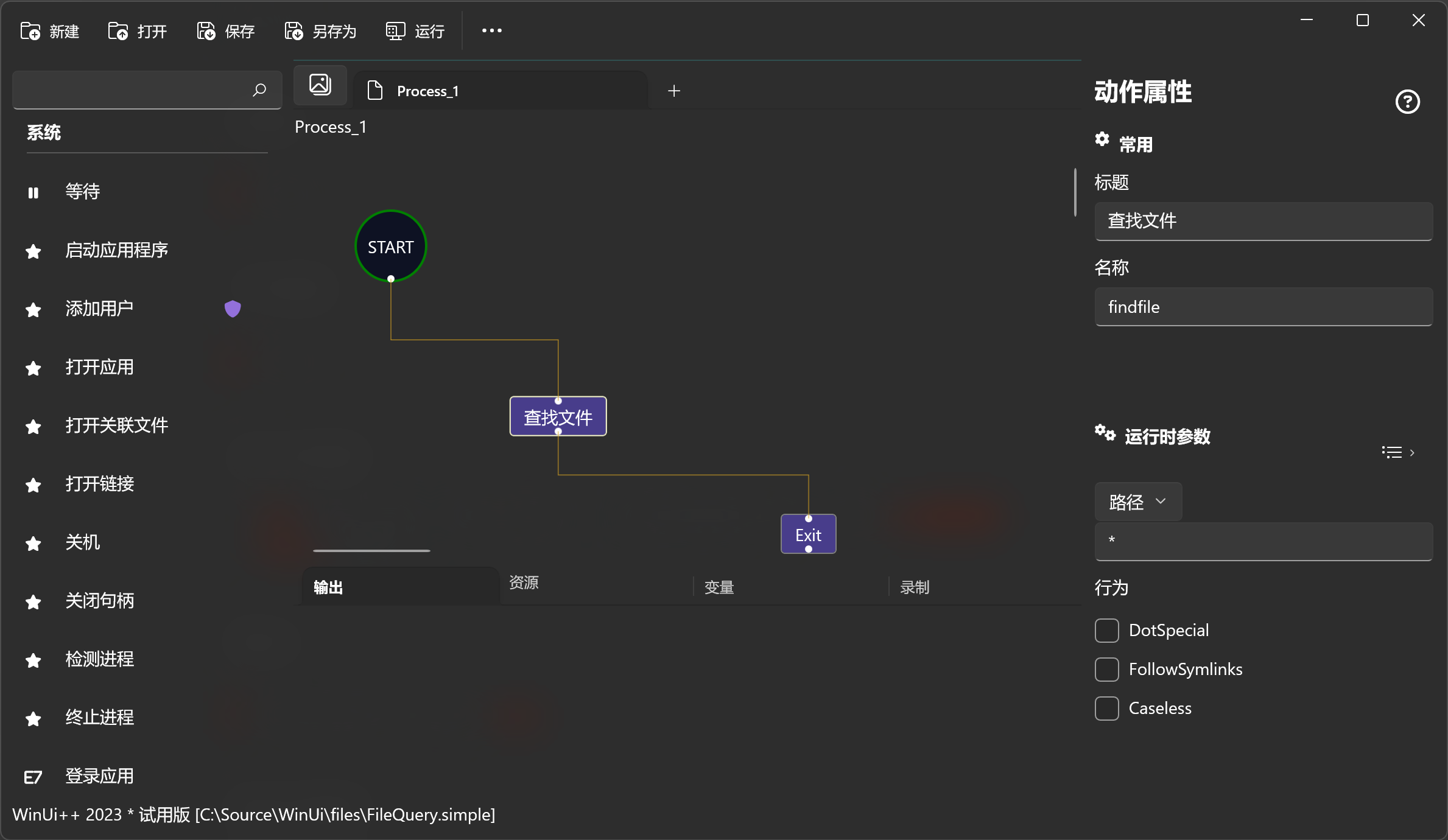The height and width of the screenshot is (840, 1448).
Task: Switch to the 录制 tab
Action: pyautogui.click(x=915, y=587)
